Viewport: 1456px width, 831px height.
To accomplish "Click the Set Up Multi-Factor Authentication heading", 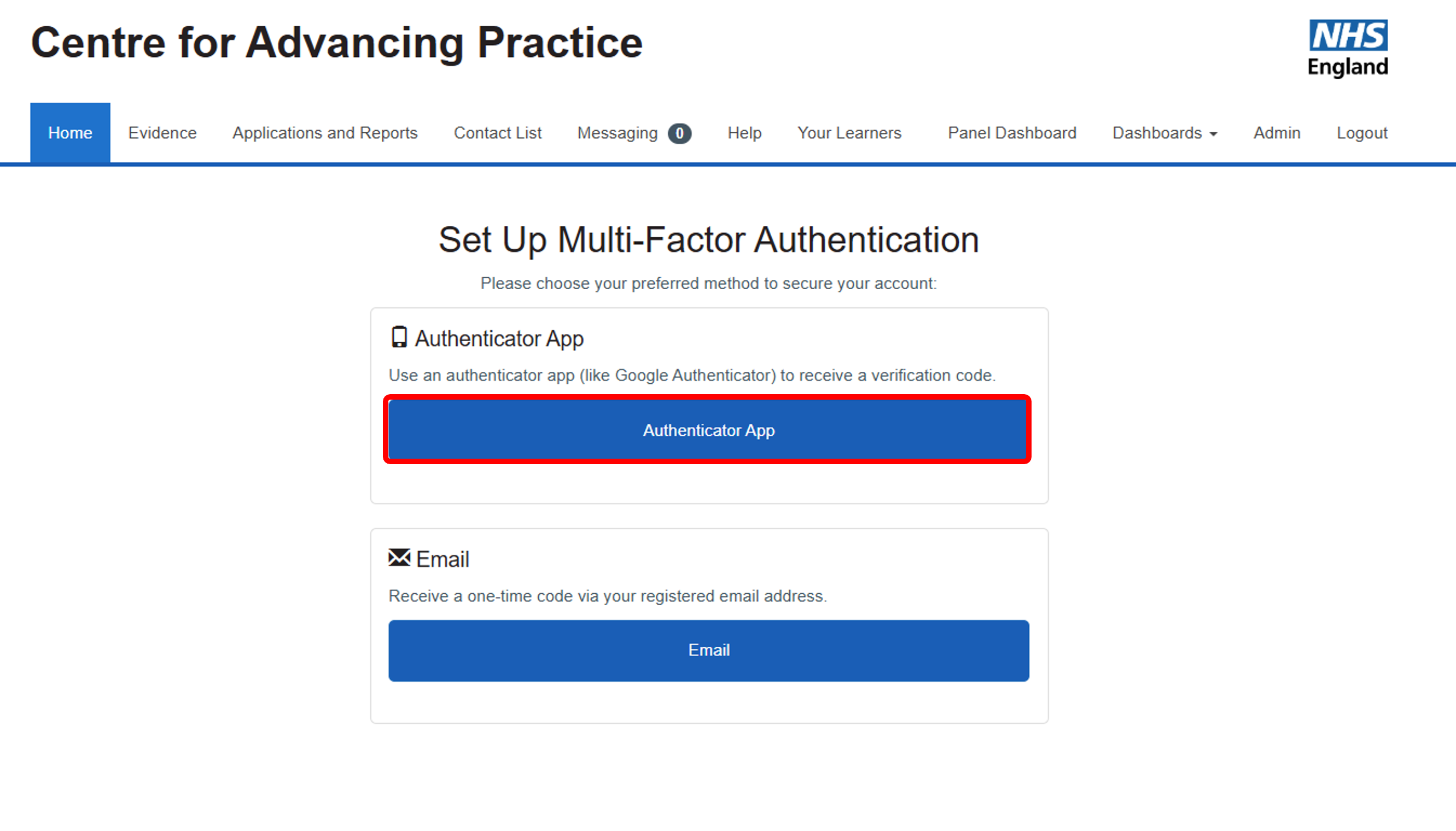I will click(709, 239).
